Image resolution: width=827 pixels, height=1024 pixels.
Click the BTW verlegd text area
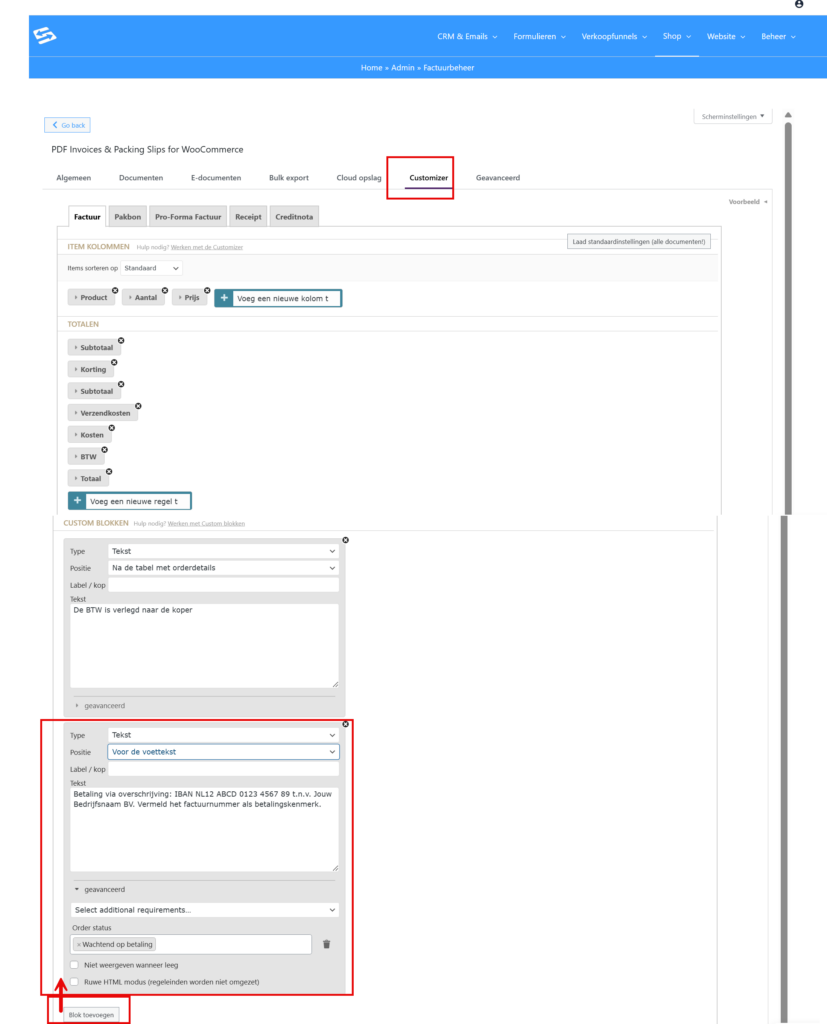(204, 645)
